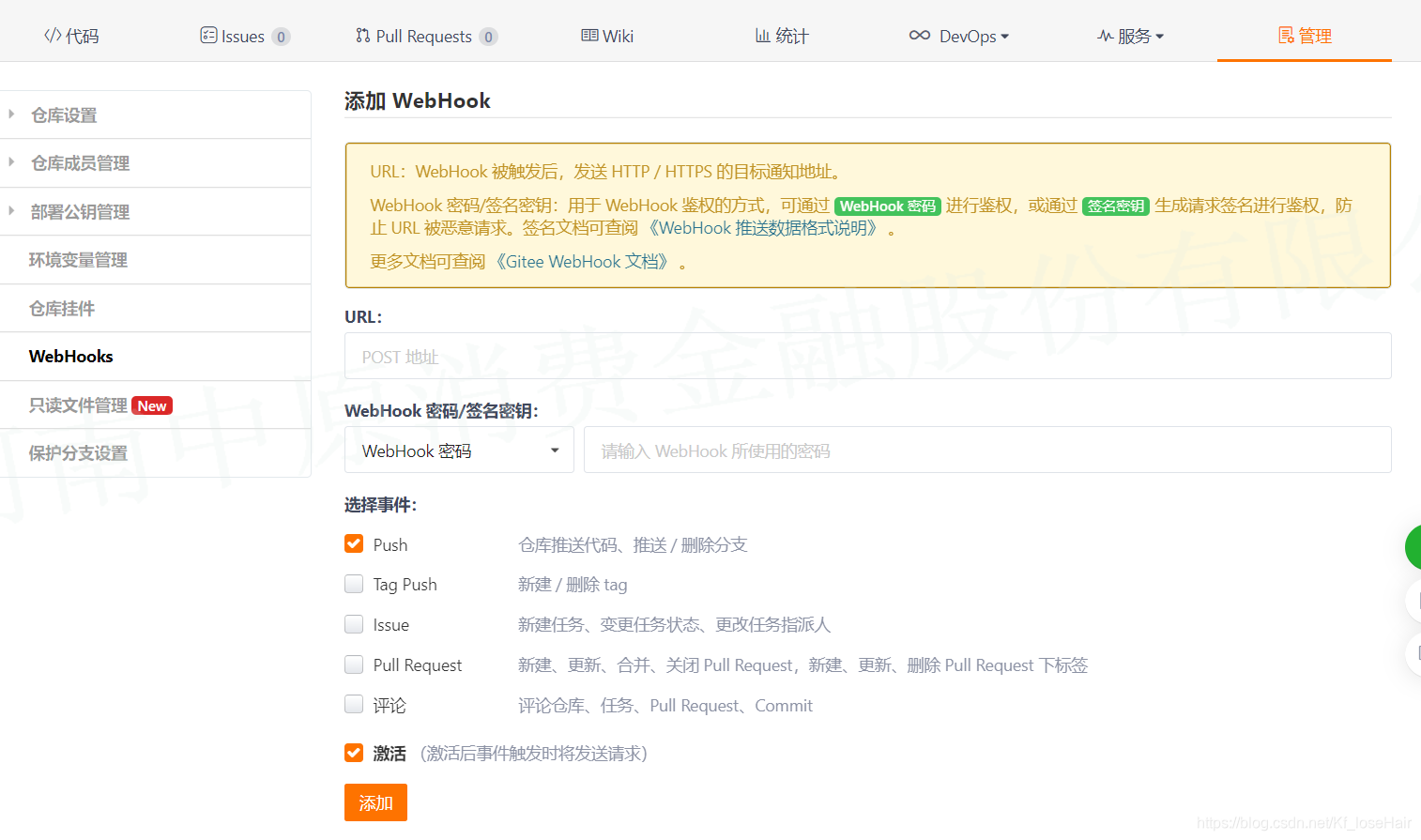Image resolution: width=1421 pixels, height=840 pixels.
Task: Open the Gitee WebHook 文档 link
Action: (x=583, y=262)
